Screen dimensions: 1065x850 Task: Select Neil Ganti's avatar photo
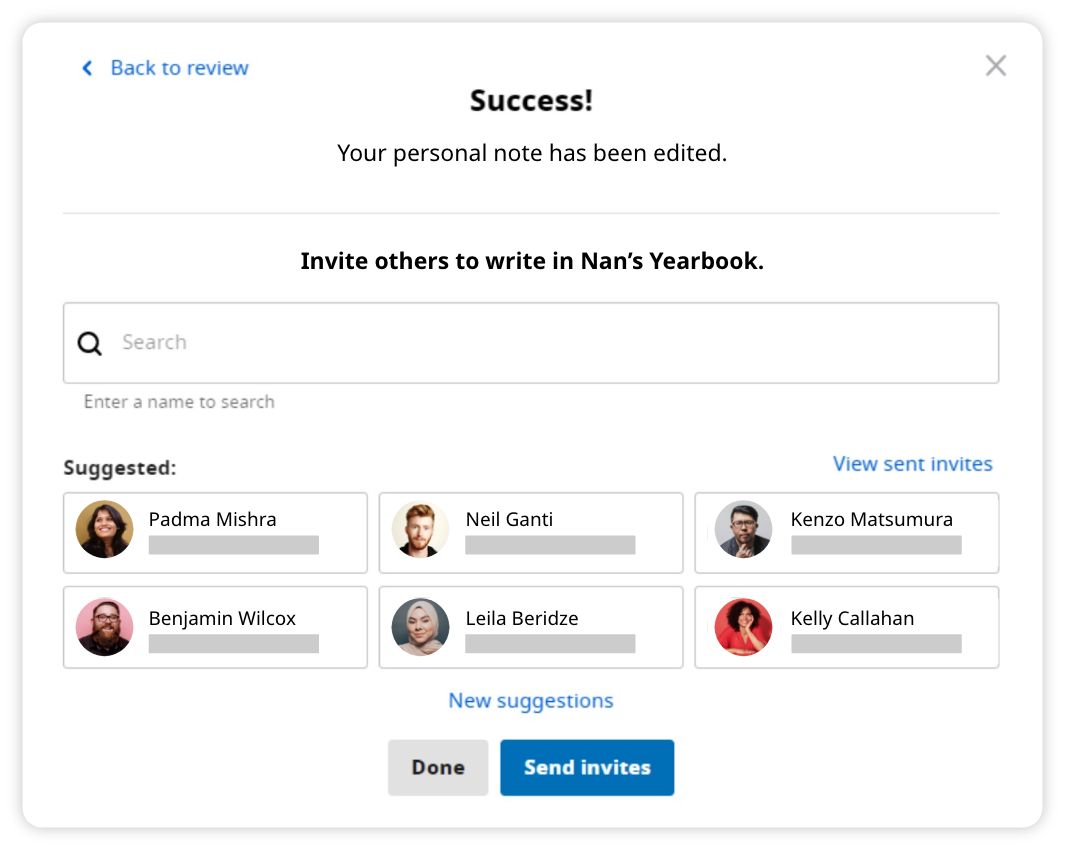coord(420,529)
